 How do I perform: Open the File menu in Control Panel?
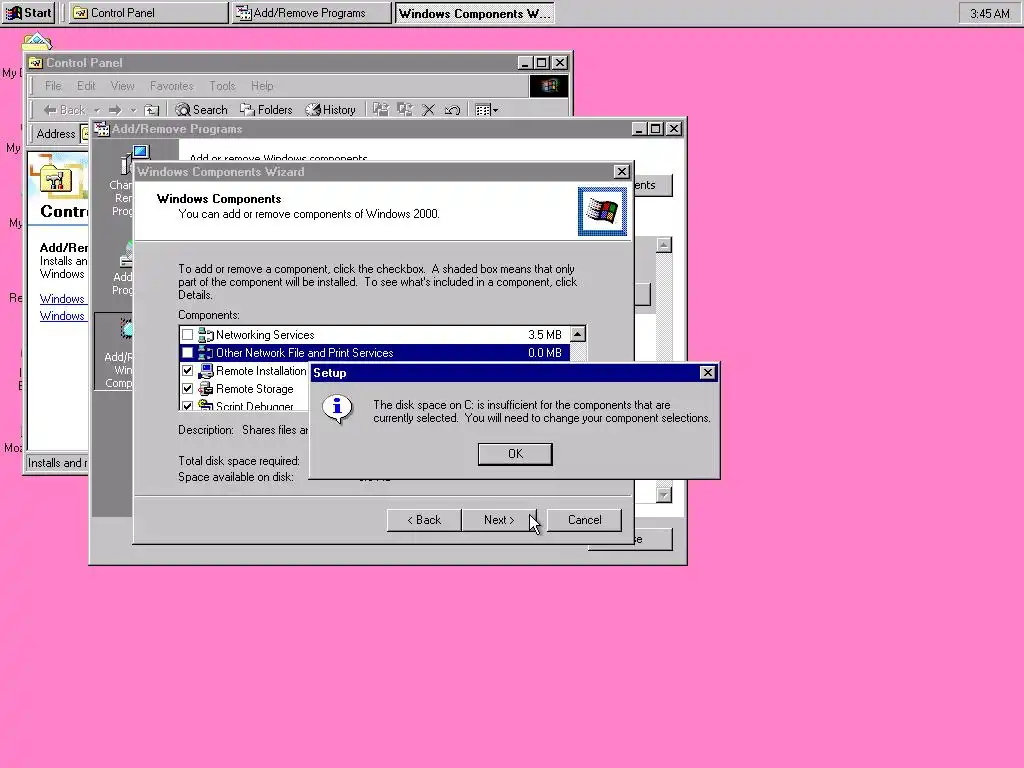pyautogui.click(x=53, y=86)
